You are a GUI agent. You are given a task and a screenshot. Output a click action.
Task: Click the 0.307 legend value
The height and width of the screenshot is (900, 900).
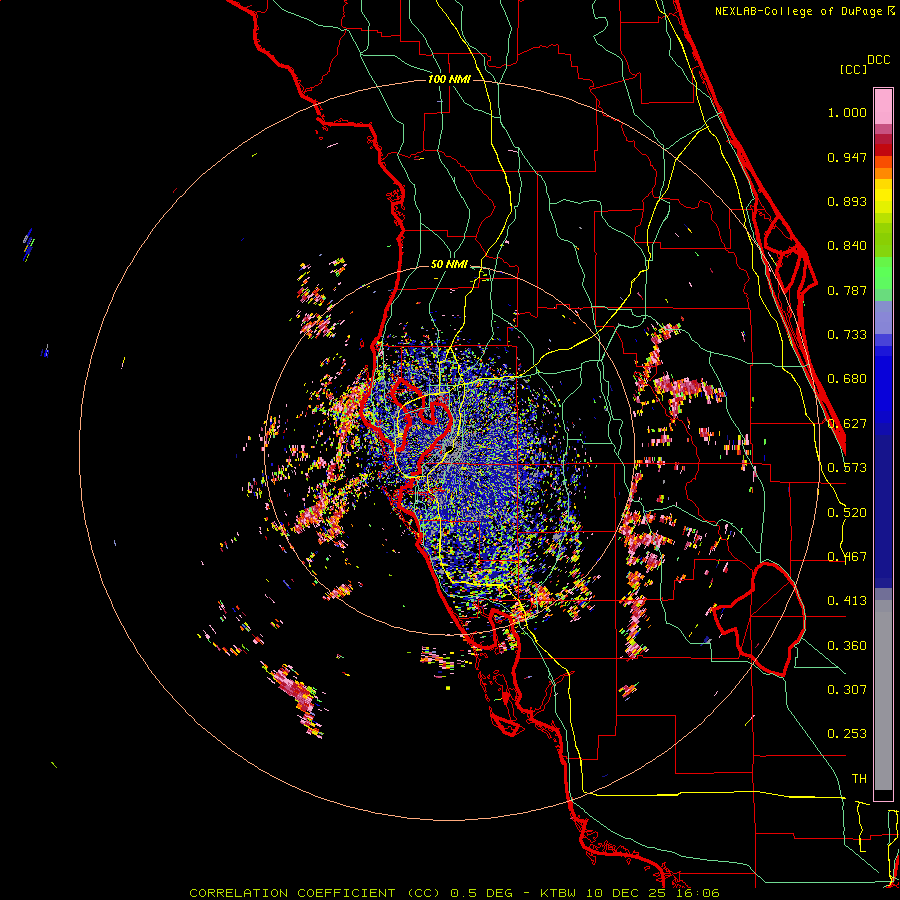847,690
